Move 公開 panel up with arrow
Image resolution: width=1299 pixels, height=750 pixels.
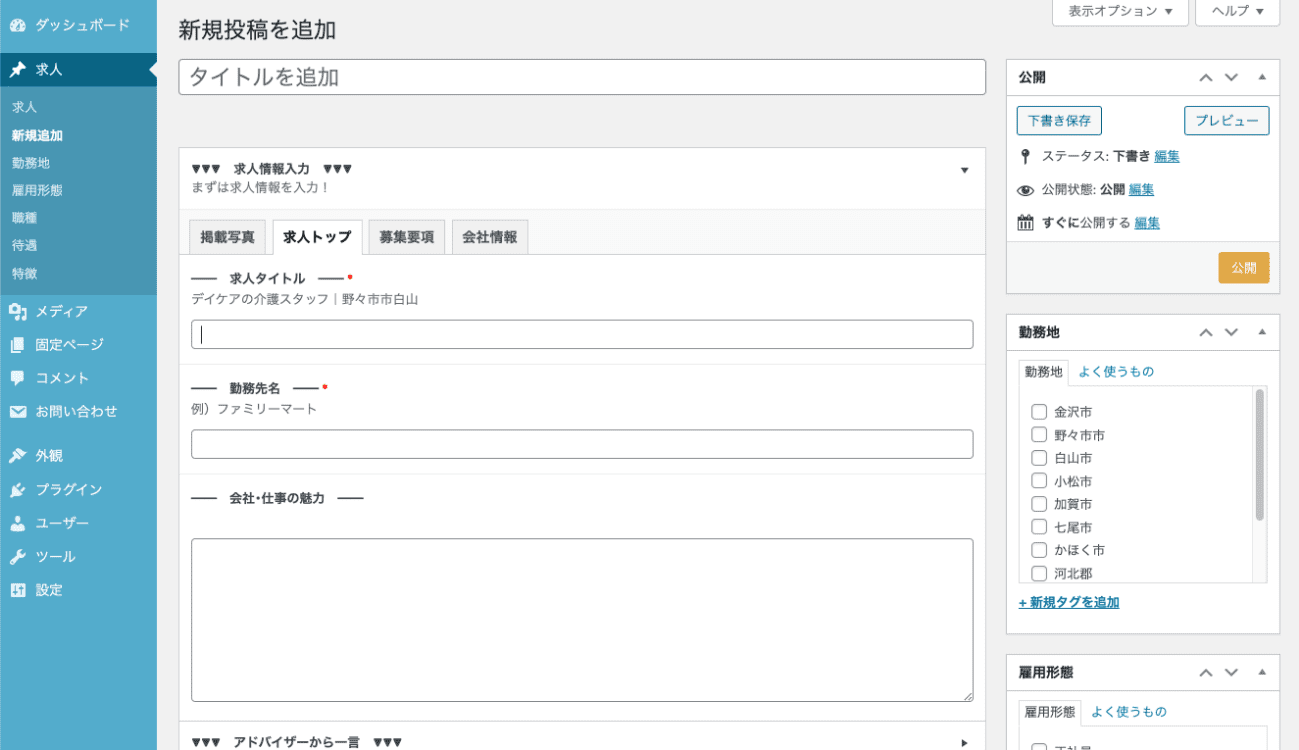pos(1206,78)
